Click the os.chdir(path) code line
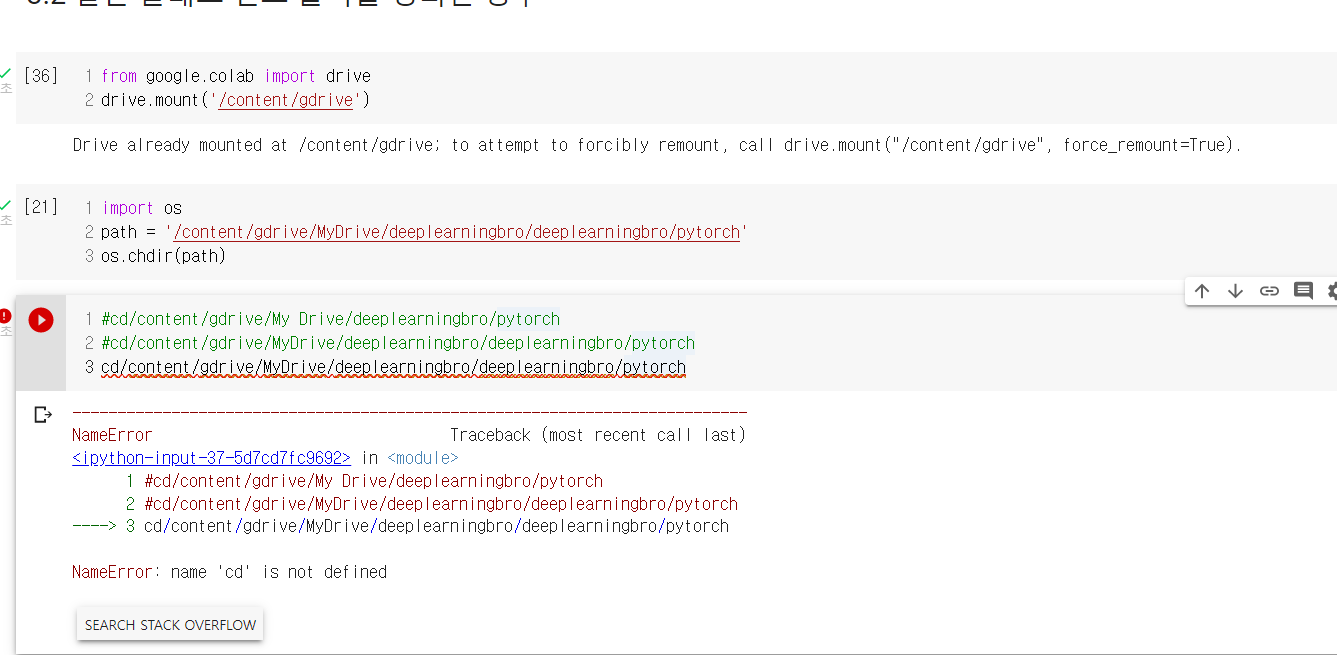This screenshot has width=1337, height=655. click(x=164, y=256)
